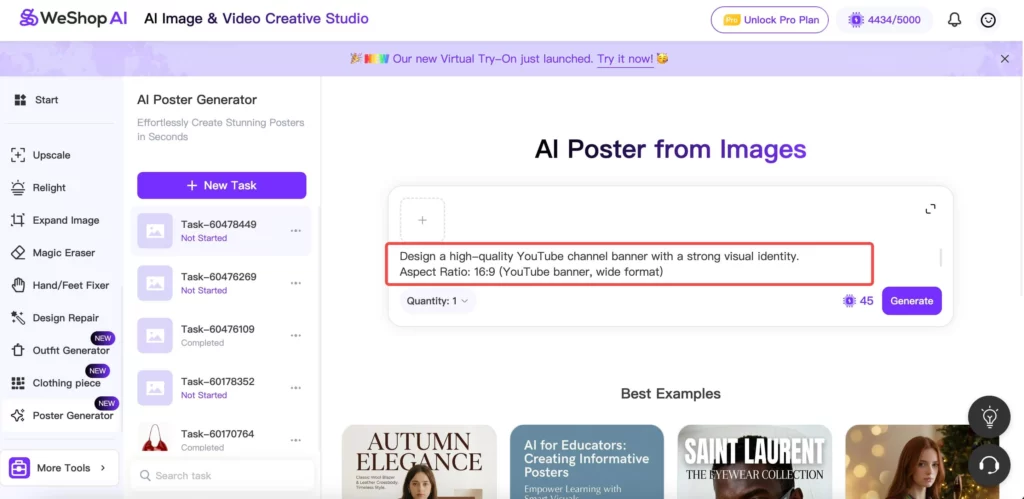This screenshot has height=499, width=1024.
Task: Follow the Try it now link
Action: pos(625,59)
